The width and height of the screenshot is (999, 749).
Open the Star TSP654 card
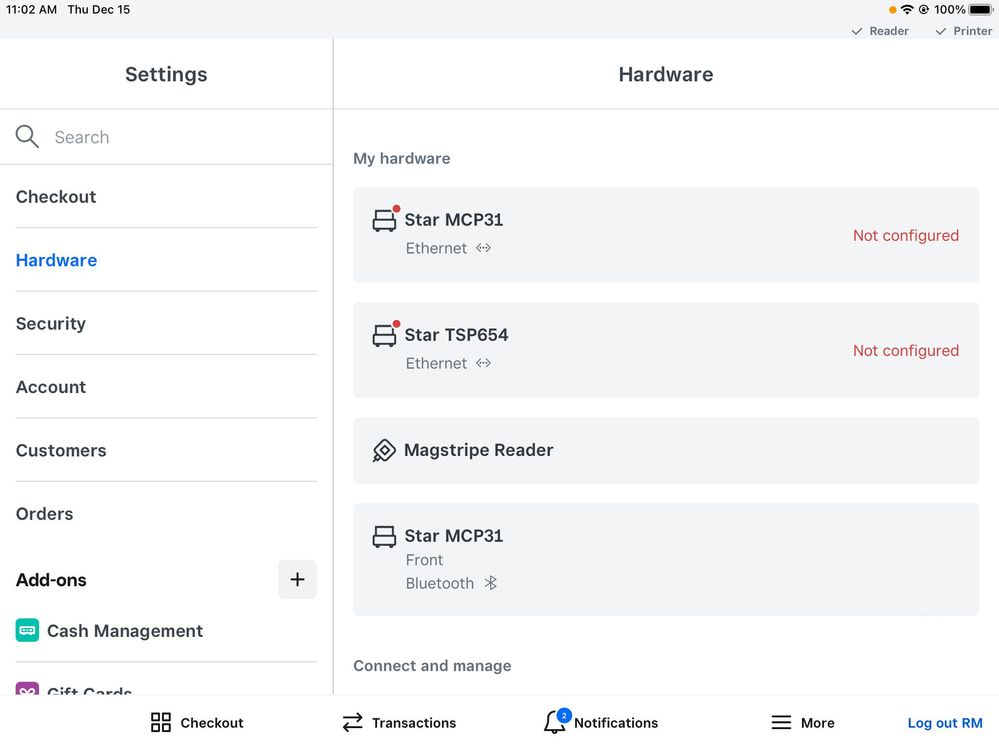(666, 350)
